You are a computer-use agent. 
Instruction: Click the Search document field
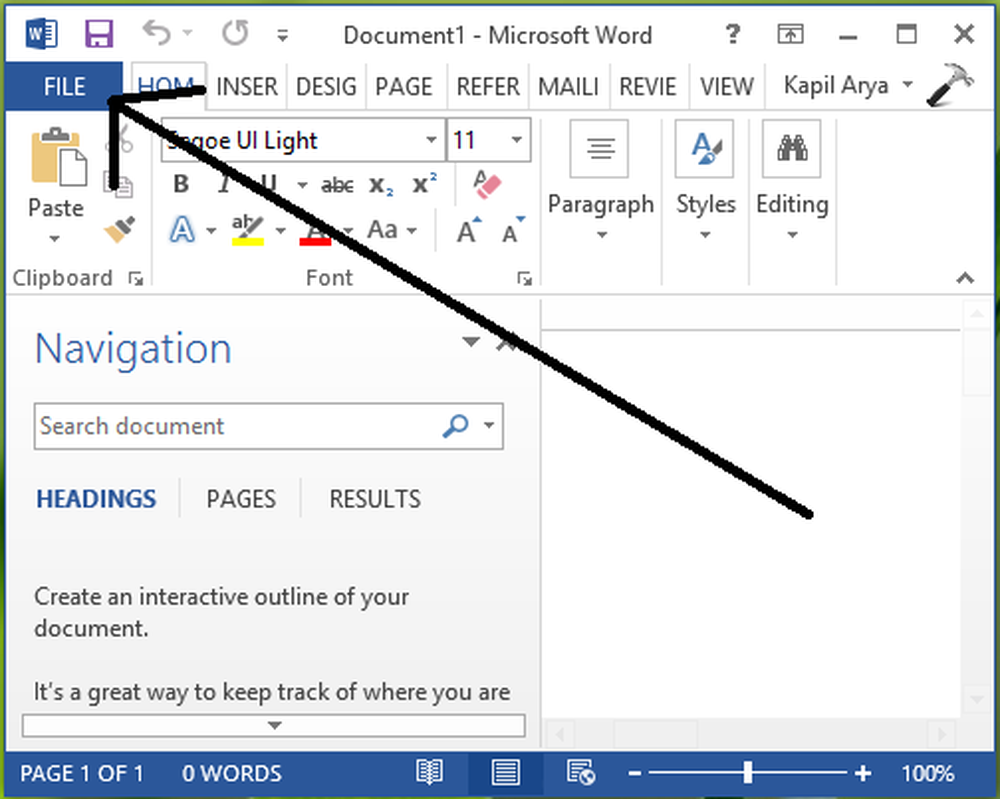pos(235,427)
